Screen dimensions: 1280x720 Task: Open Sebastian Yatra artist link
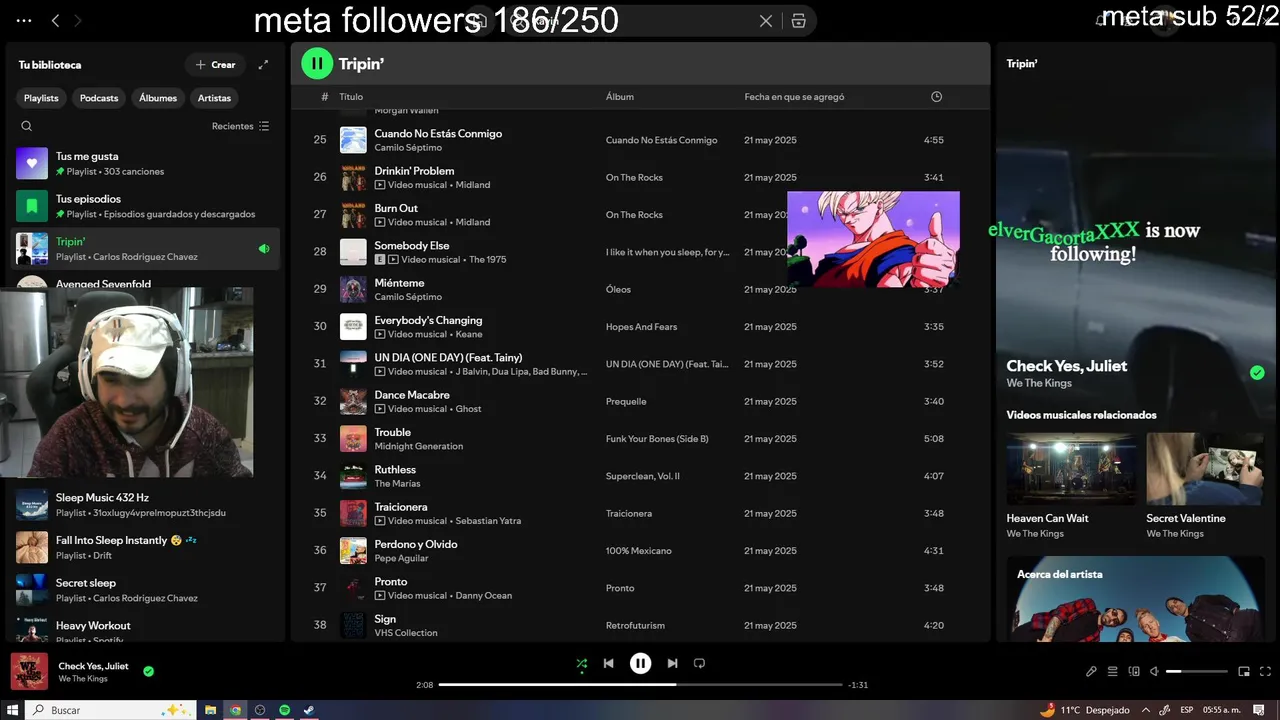pos(488,521)
